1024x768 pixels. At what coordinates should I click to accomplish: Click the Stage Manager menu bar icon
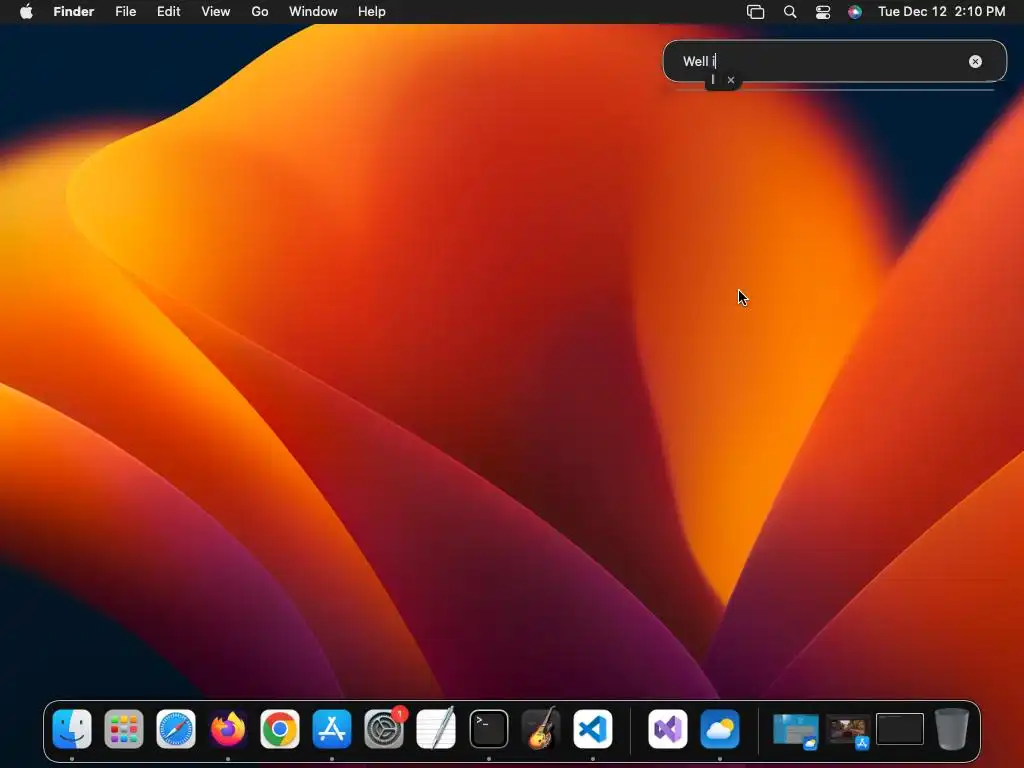coord(756,12)
